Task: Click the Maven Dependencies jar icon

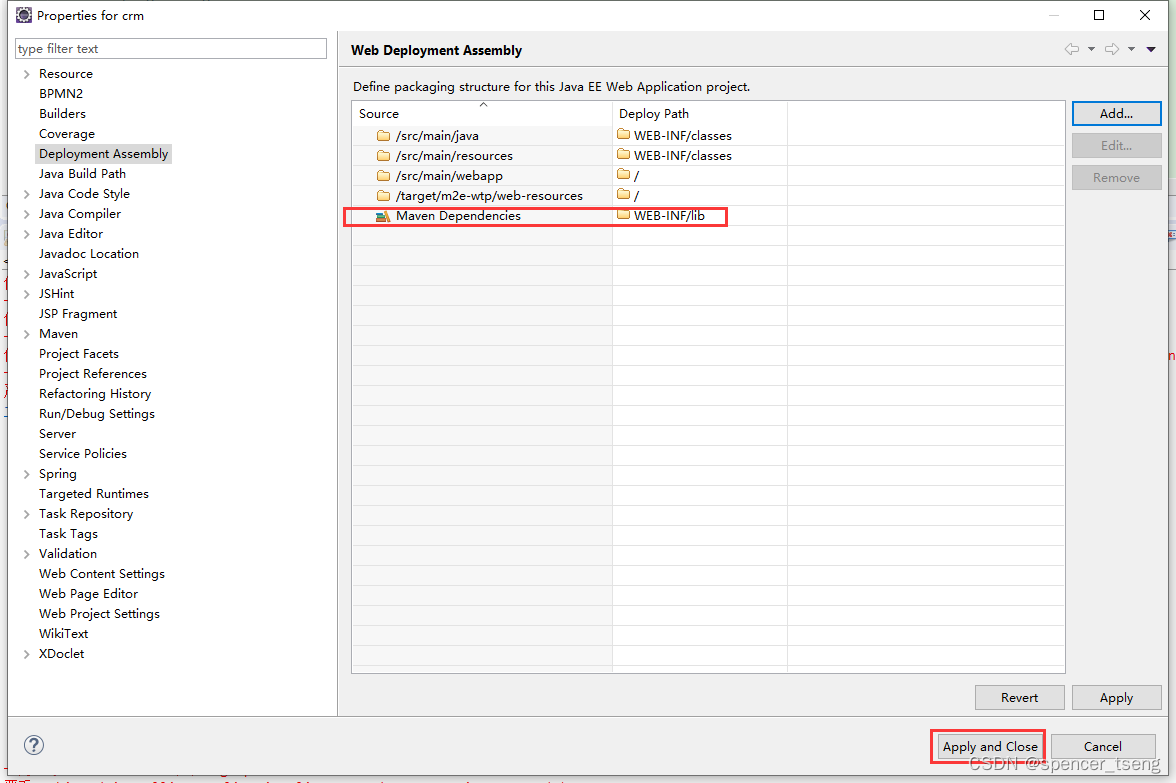Action: point(385,215)
